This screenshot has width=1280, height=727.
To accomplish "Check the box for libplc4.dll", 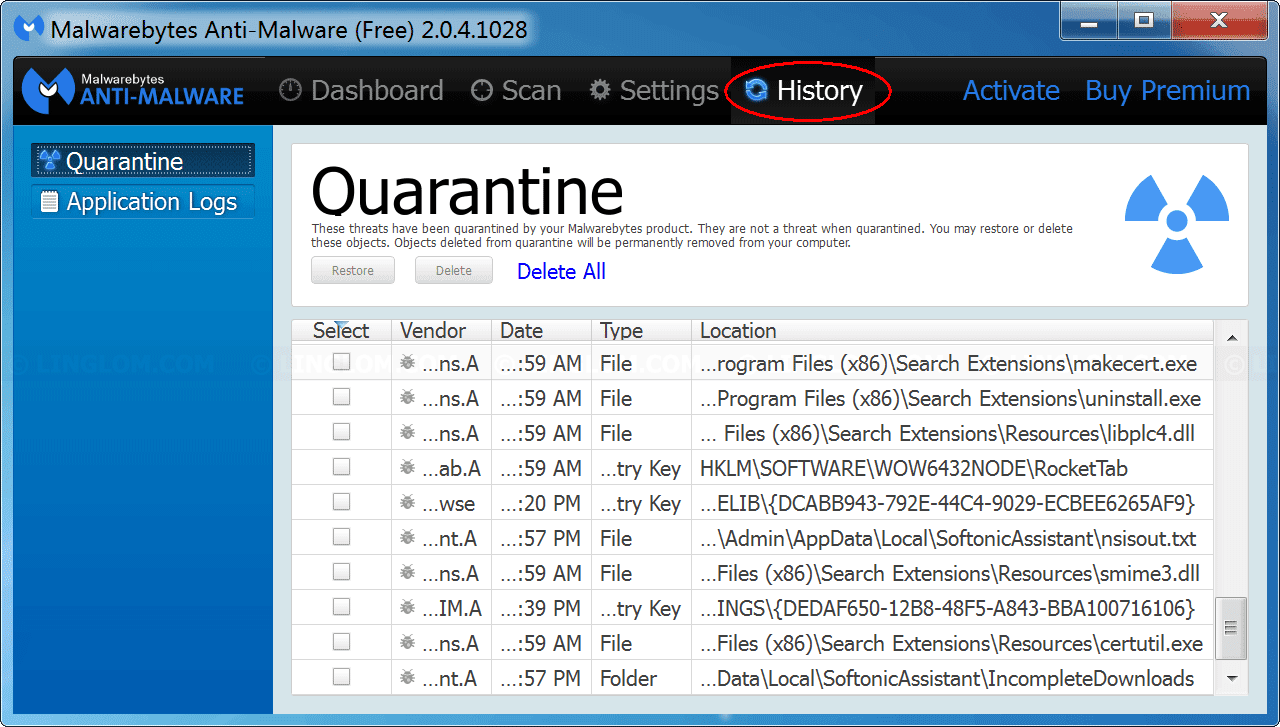I will point(341,432).
